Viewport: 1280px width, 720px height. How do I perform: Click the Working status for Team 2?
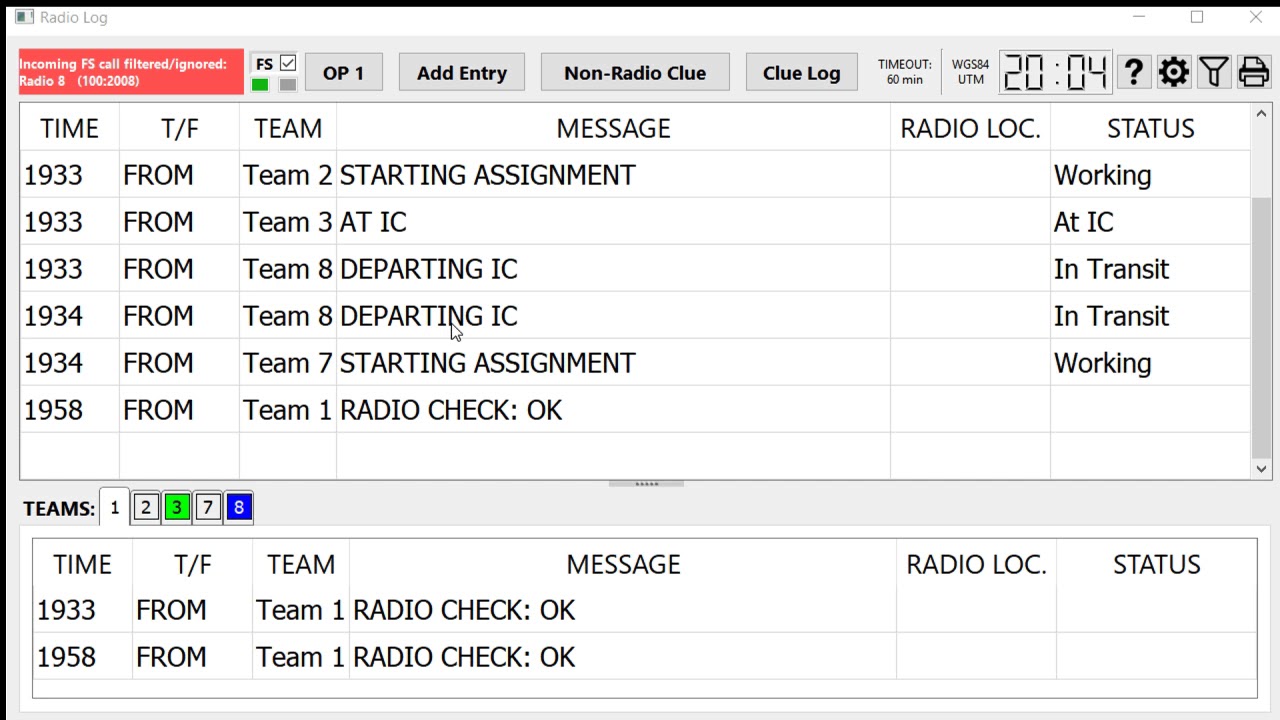[1150, 175]
